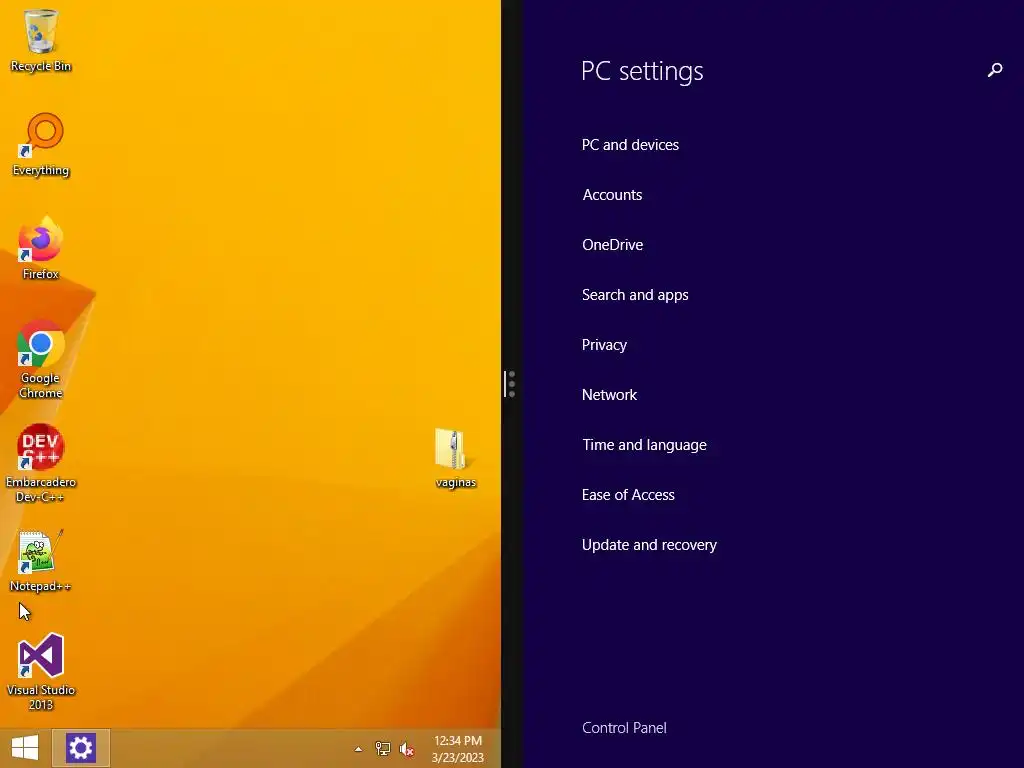Show hidden tray icons arrow

[x=358, y=749]
